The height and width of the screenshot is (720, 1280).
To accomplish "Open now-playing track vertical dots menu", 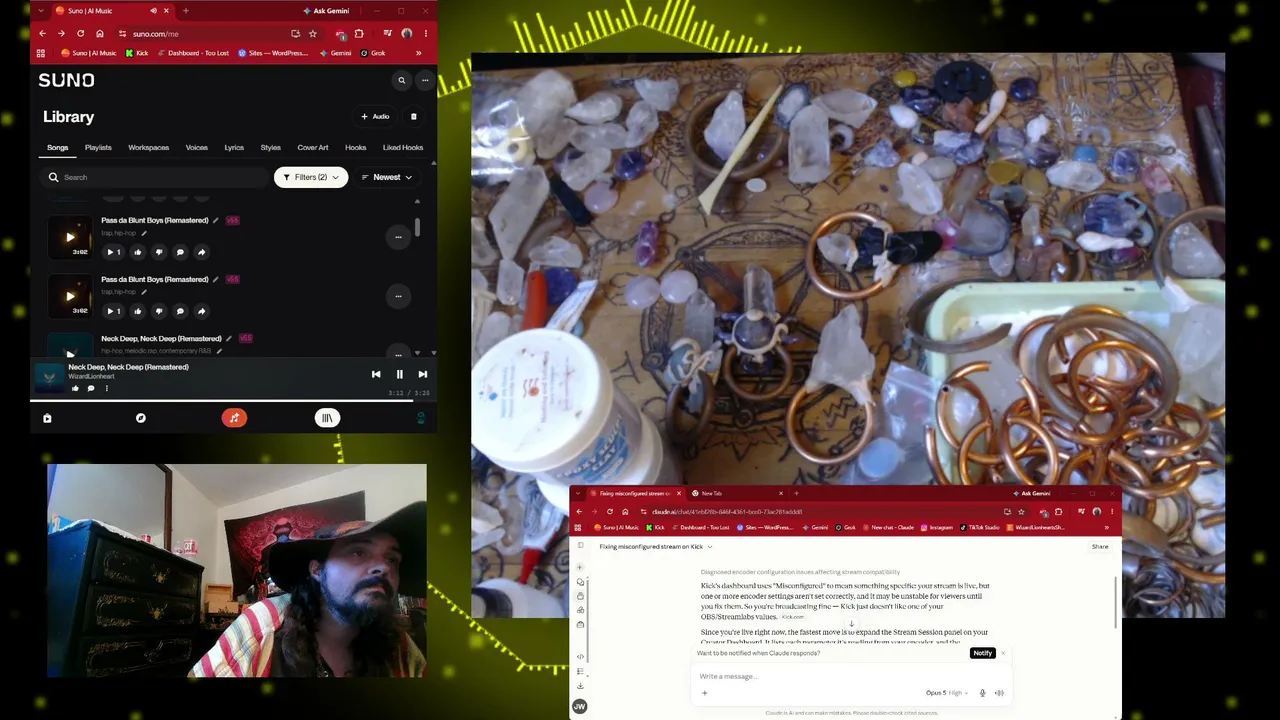I will (x=107, y=388).
